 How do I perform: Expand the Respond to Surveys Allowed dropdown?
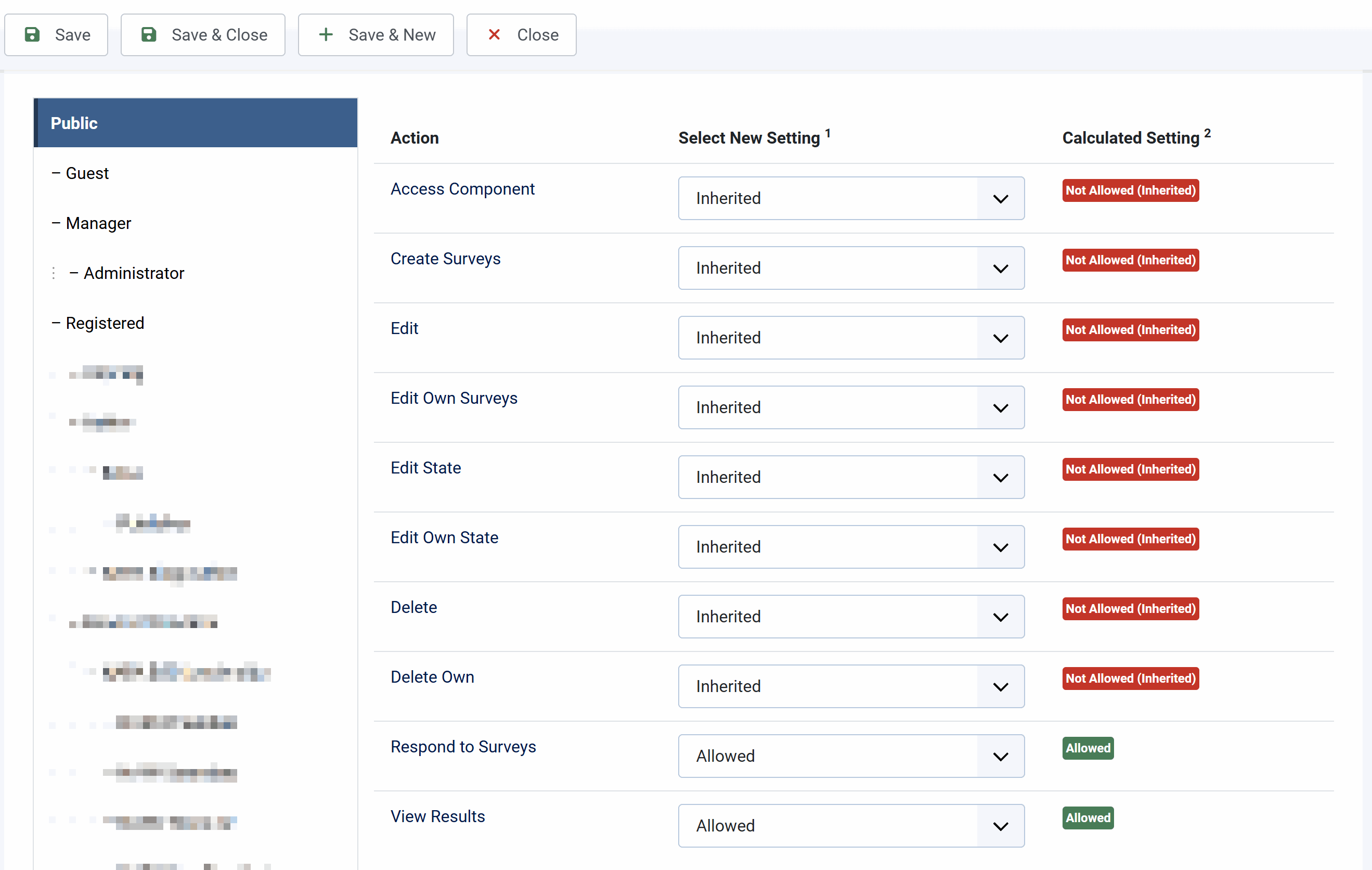[850, 757]
